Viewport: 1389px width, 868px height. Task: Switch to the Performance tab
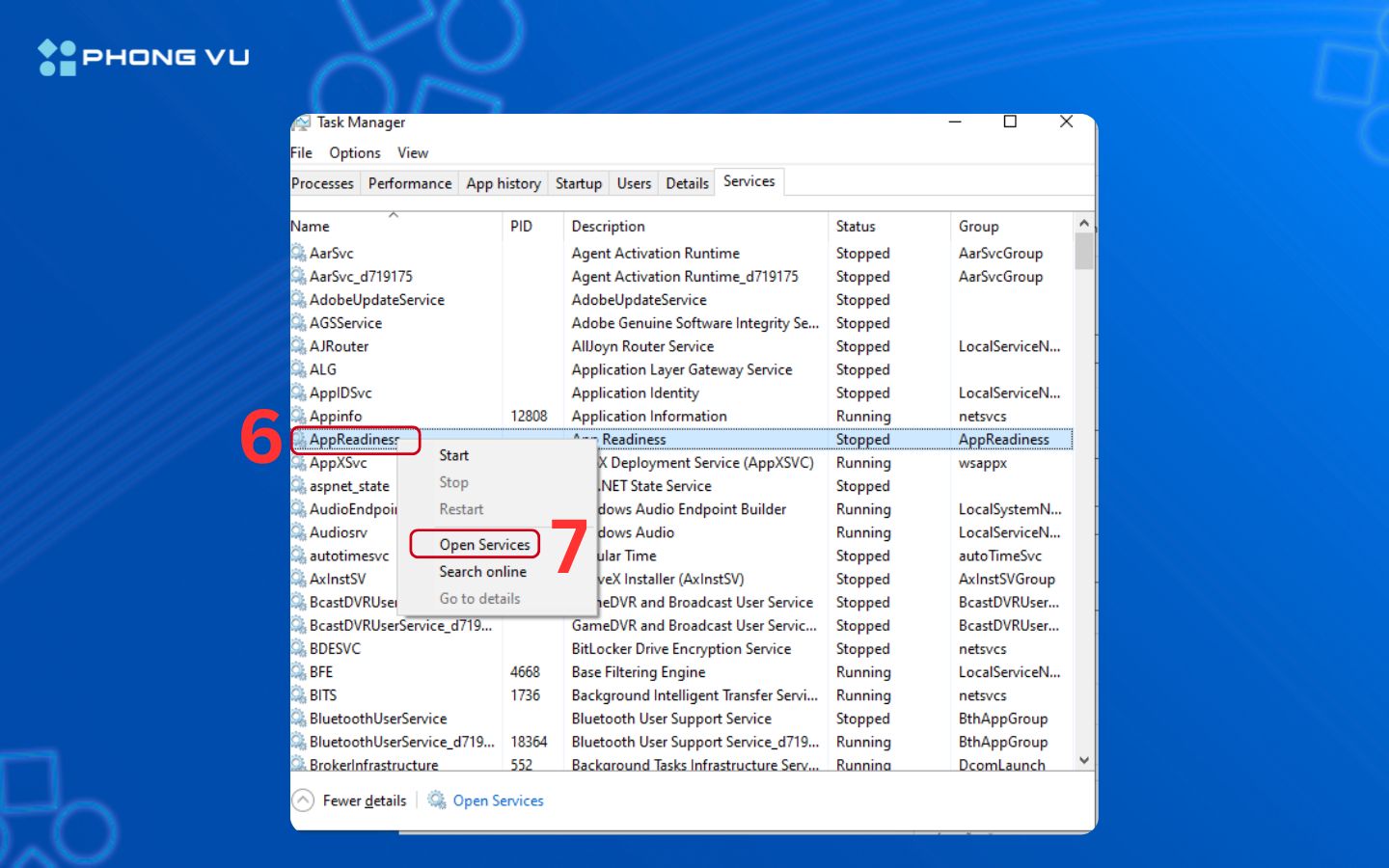[410, 183]
